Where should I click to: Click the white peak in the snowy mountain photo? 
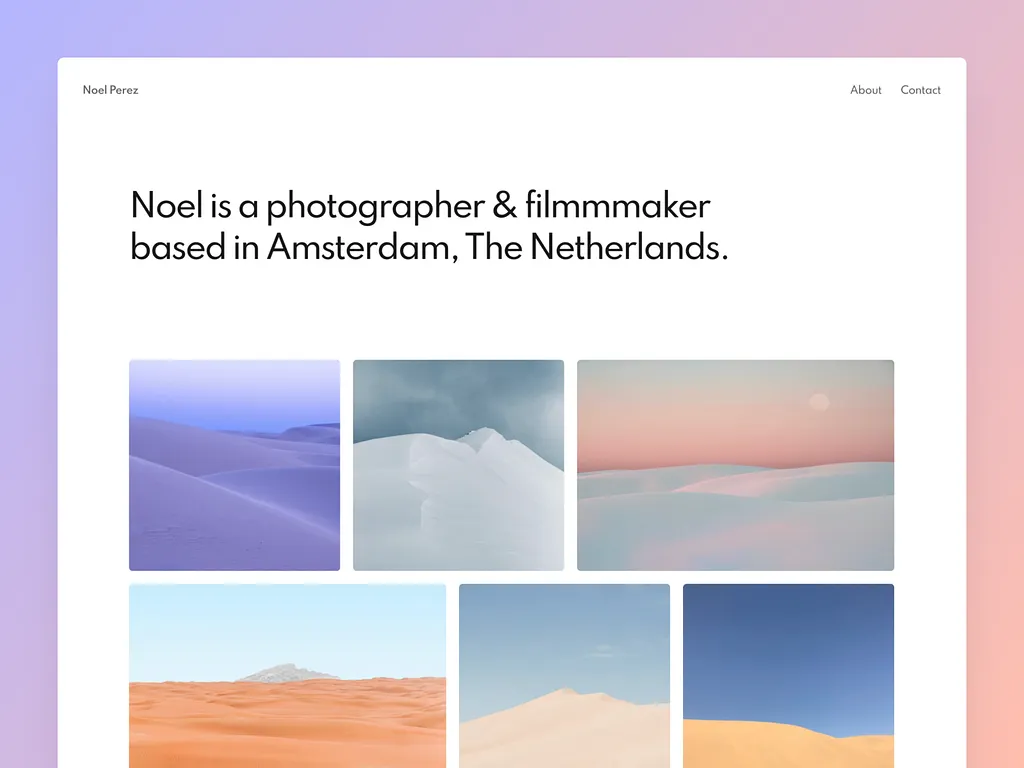coord(485,434)
